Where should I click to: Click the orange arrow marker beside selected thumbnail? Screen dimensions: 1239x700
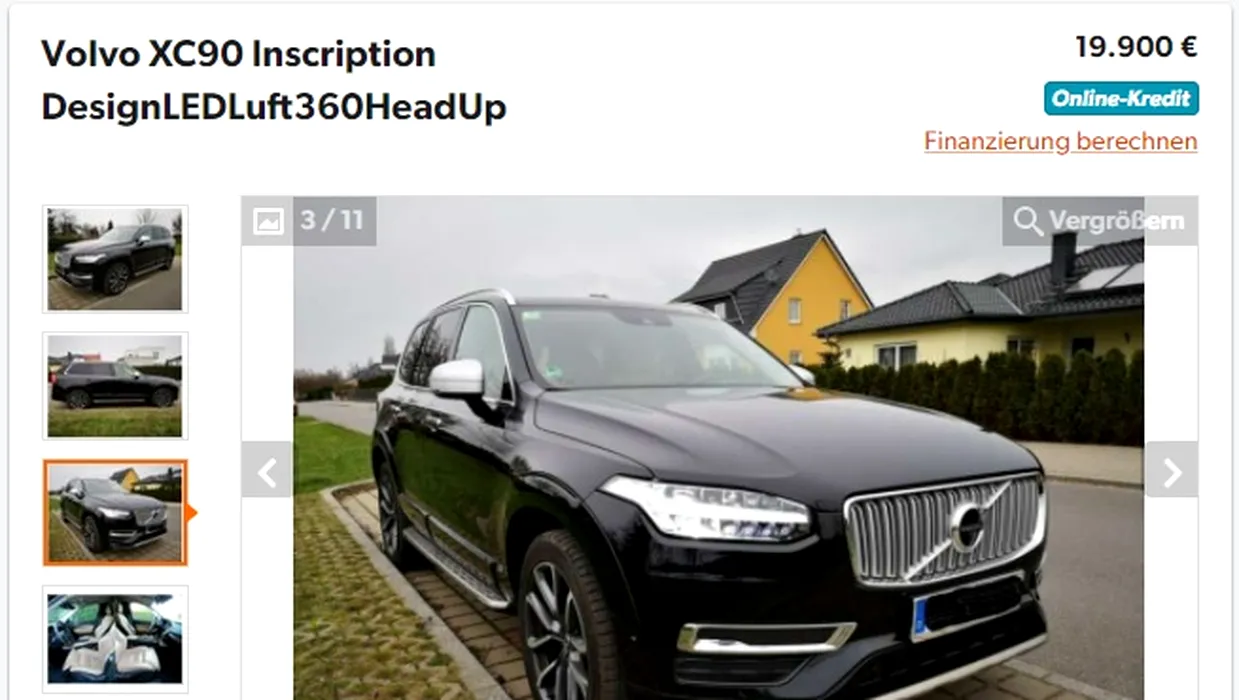coord(191,513)
